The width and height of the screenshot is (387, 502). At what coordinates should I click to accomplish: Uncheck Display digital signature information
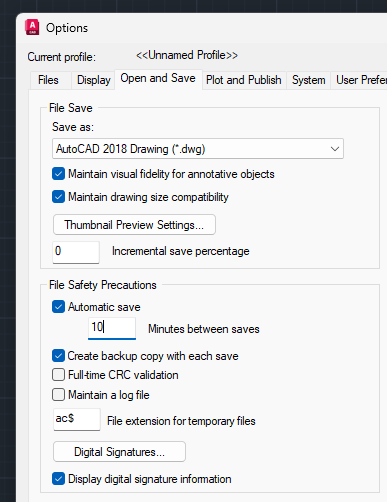point(58,479)
